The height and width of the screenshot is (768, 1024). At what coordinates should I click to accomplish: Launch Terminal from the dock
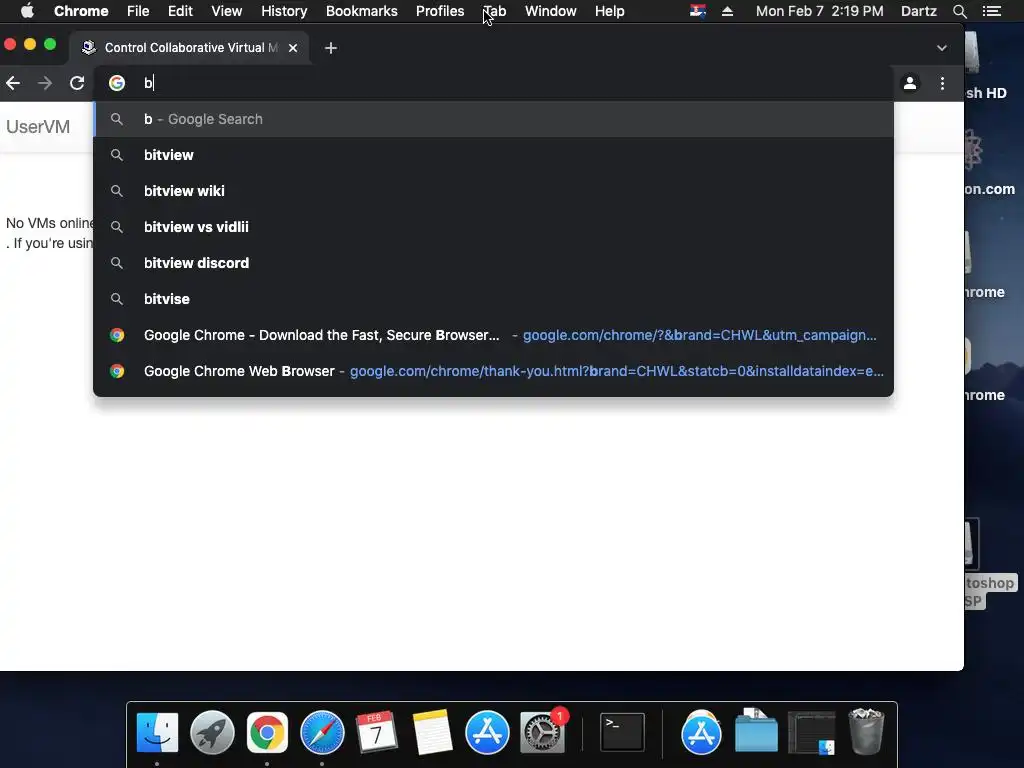click(x=622, y=733)
